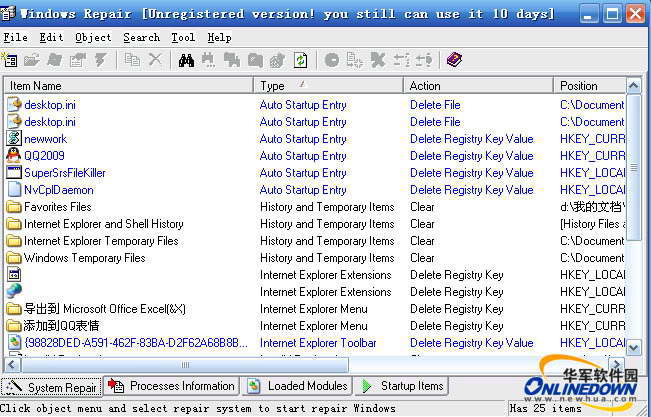Switch to the Processes Information tab
This screenshot has width=651, height=417.
pyautogui.click(x=171, y=386)
